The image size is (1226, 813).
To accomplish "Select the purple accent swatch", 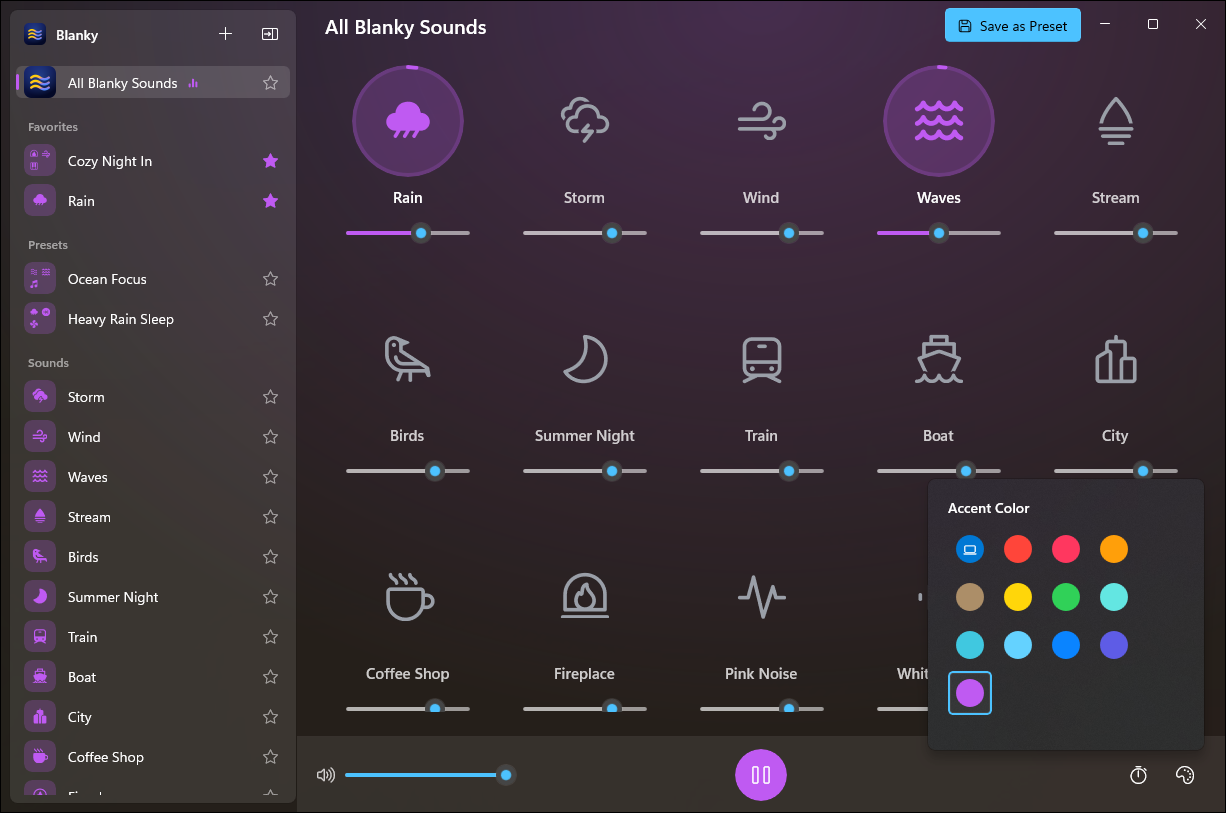I will pyautogui.click(x=970, y=693).
